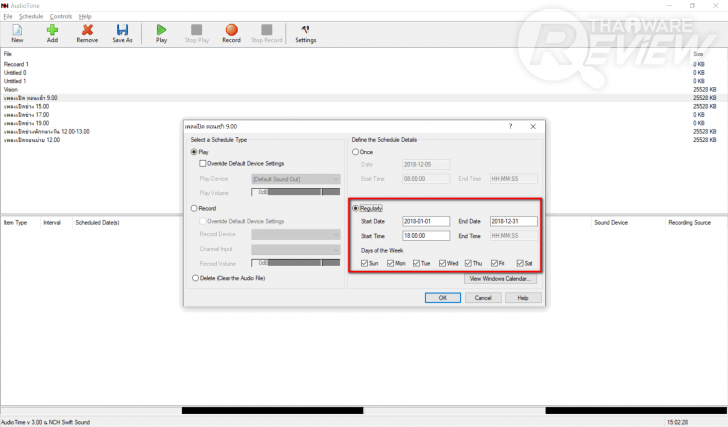Adjust the Record Volume slider
Screen dimensions: 728x427
pos(296,263)
